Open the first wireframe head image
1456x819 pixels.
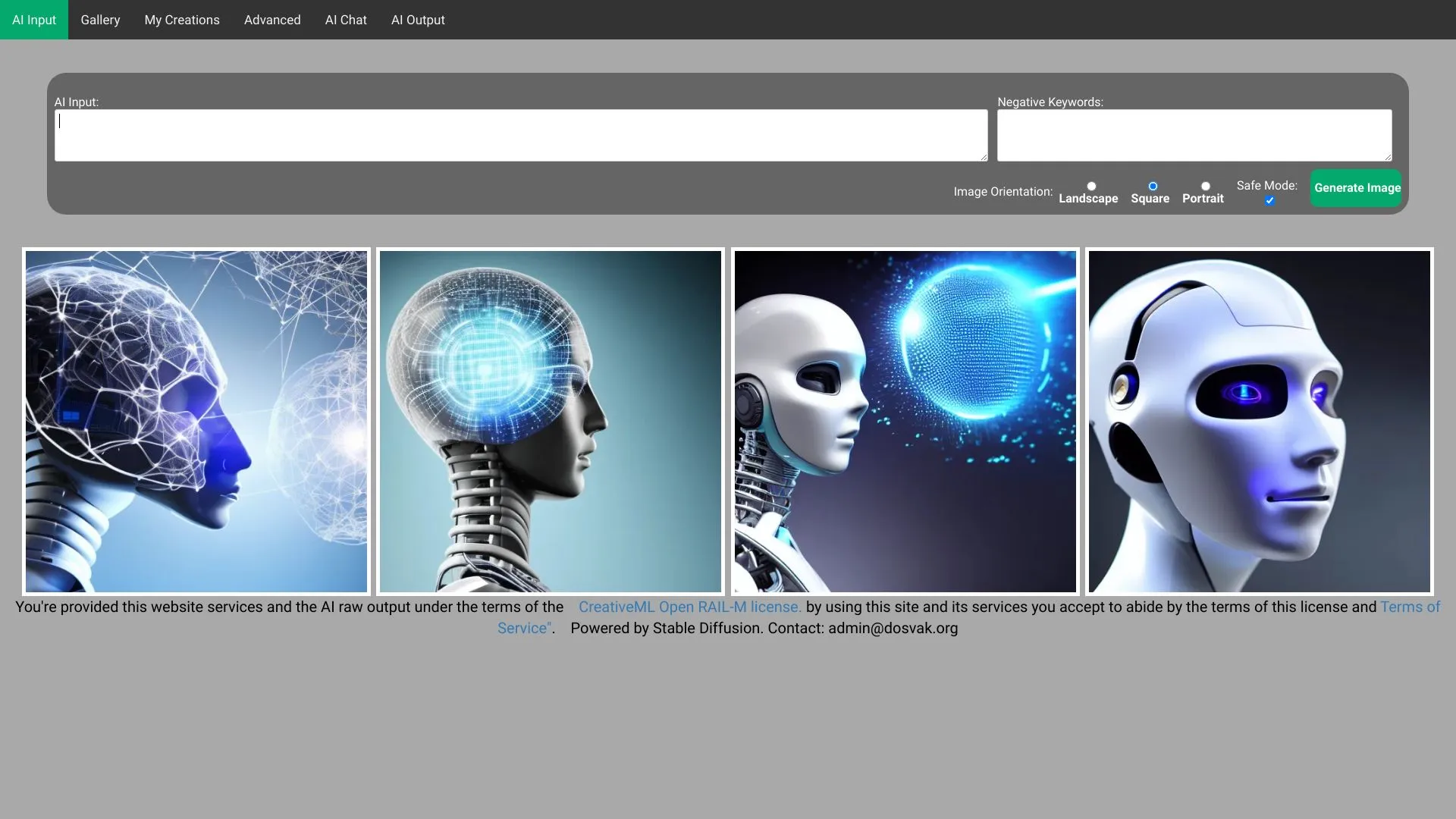point(196,421)
